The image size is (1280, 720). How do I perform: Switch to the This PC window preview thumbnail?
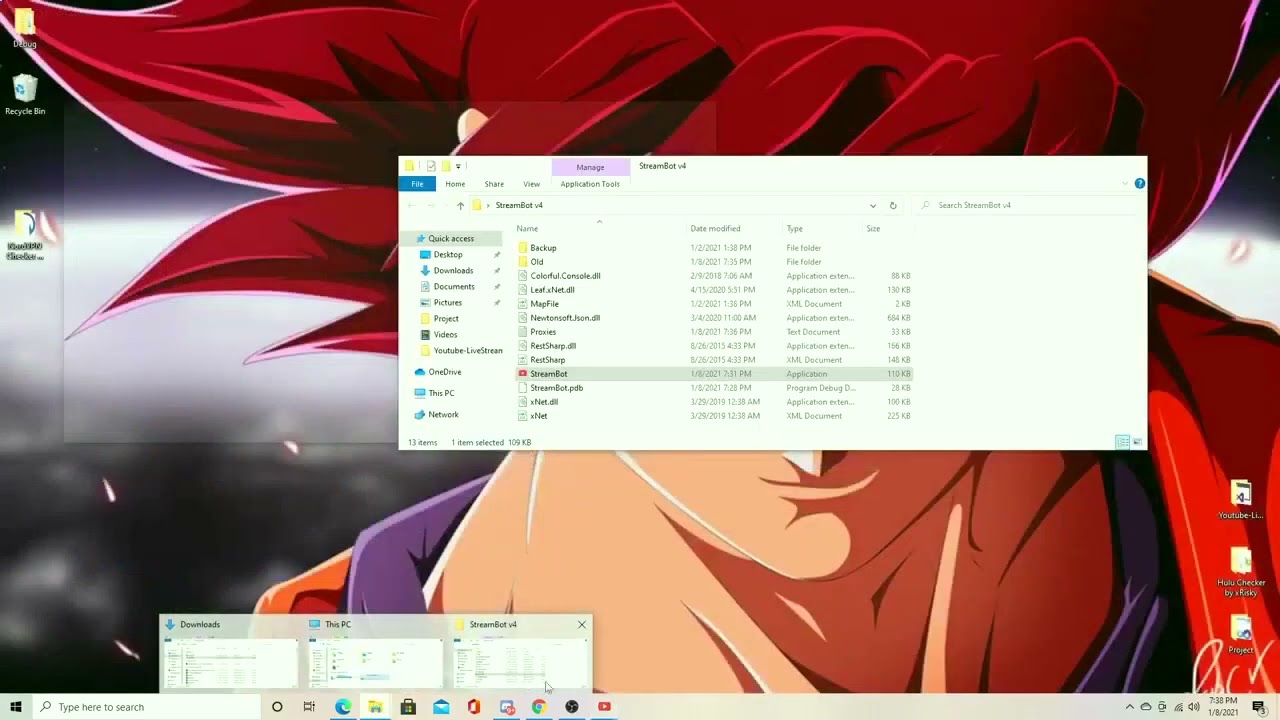click(x=376, y=664)
